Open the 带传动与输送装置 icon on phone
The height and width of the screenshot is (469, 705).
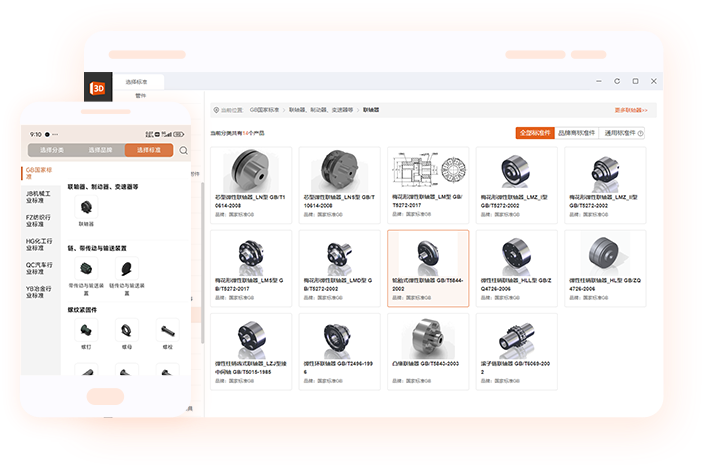tap(86, 268)
